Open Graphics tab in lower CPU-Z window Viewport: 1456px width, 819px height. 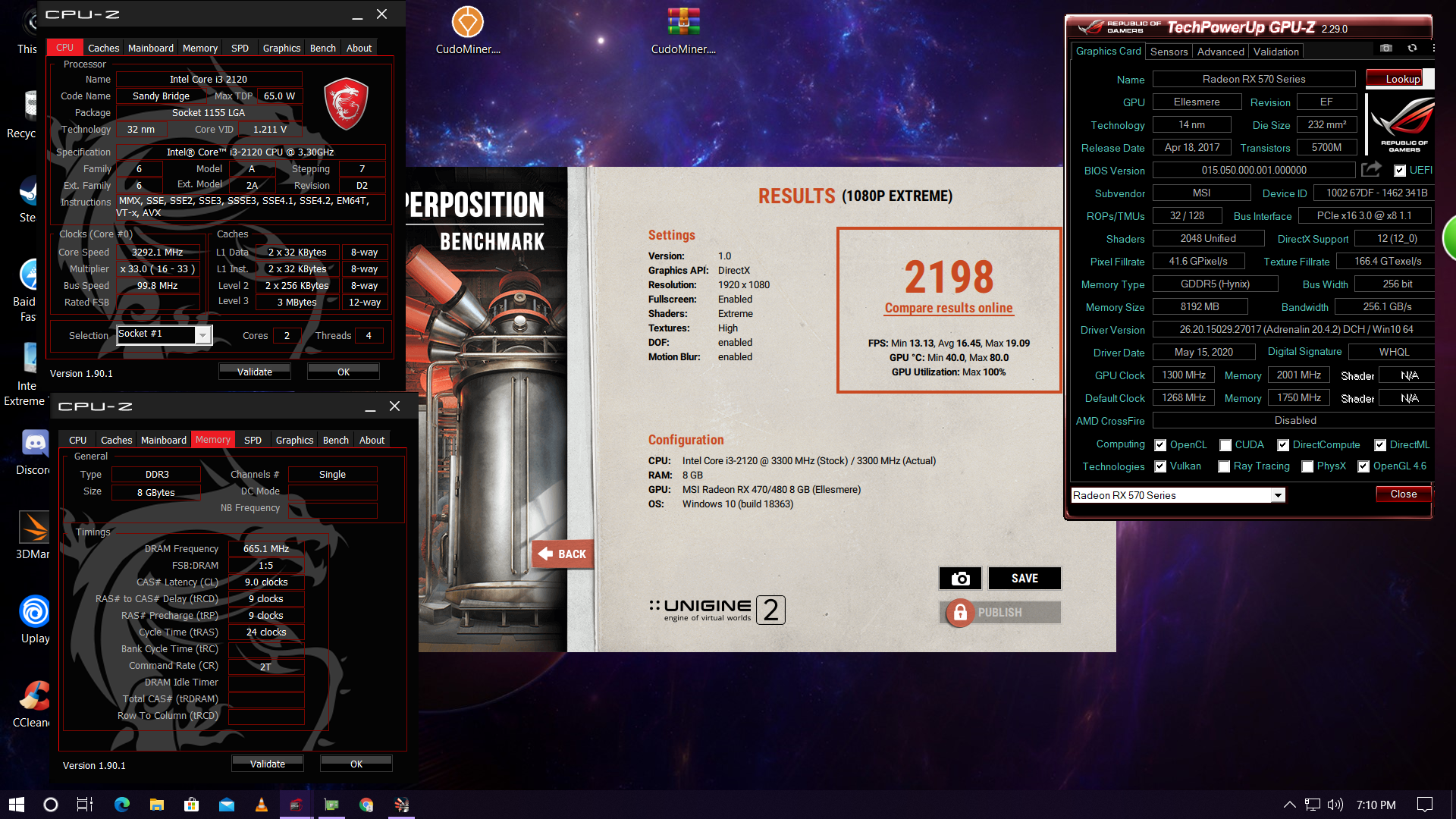[x=294, y=440]
